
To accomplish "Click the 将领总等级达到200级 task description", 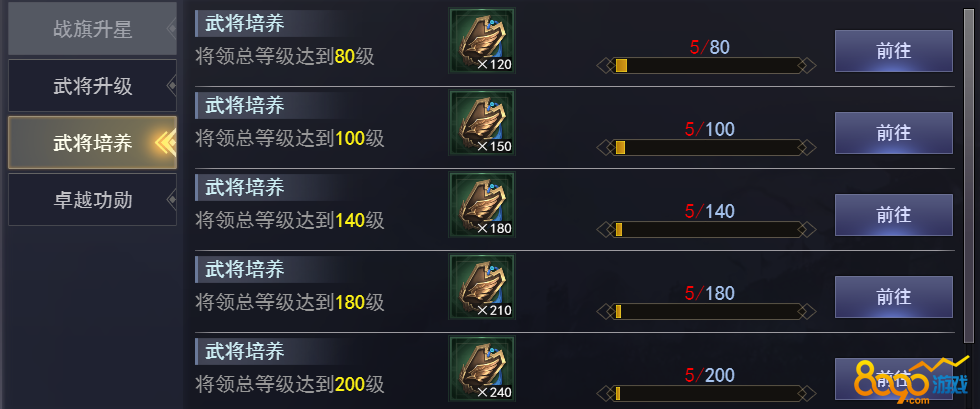I will coord(289,383).
